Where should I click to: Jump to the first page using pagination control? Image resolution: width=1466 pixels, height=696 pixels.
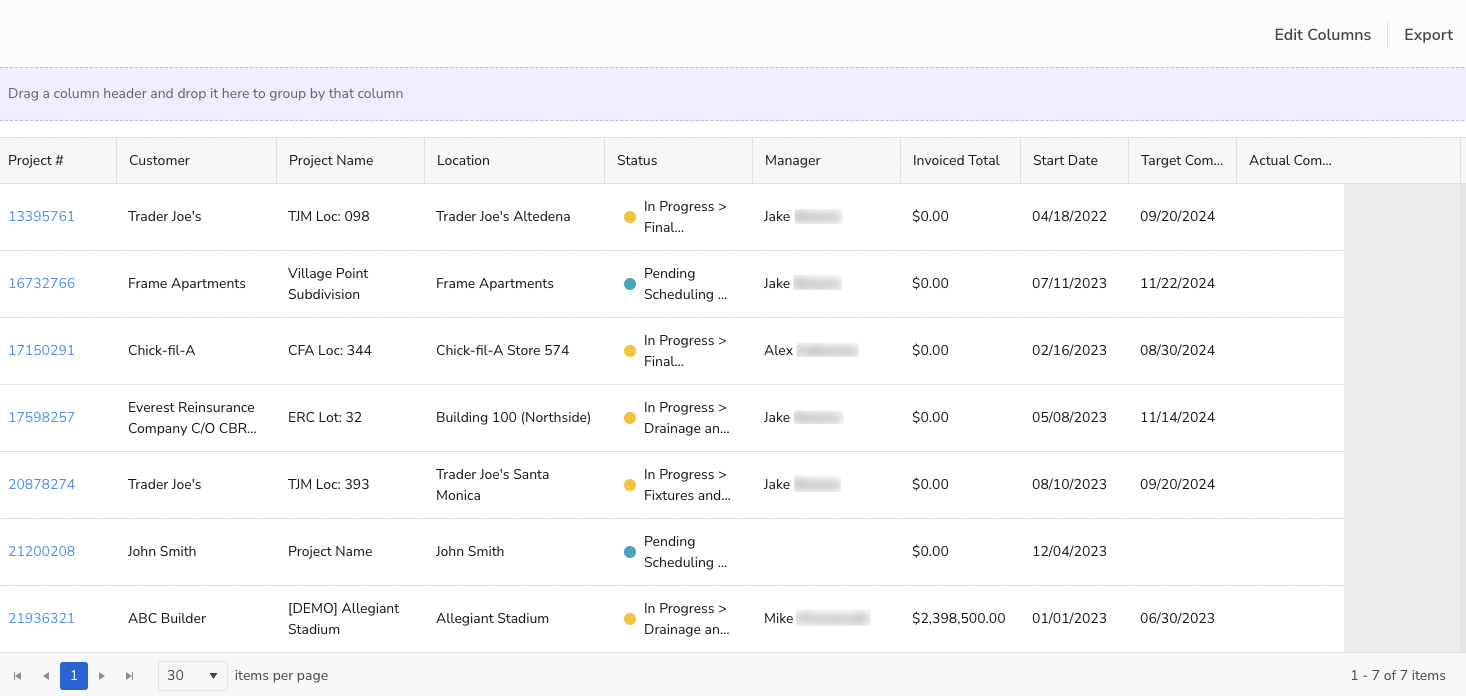point(17,675)
